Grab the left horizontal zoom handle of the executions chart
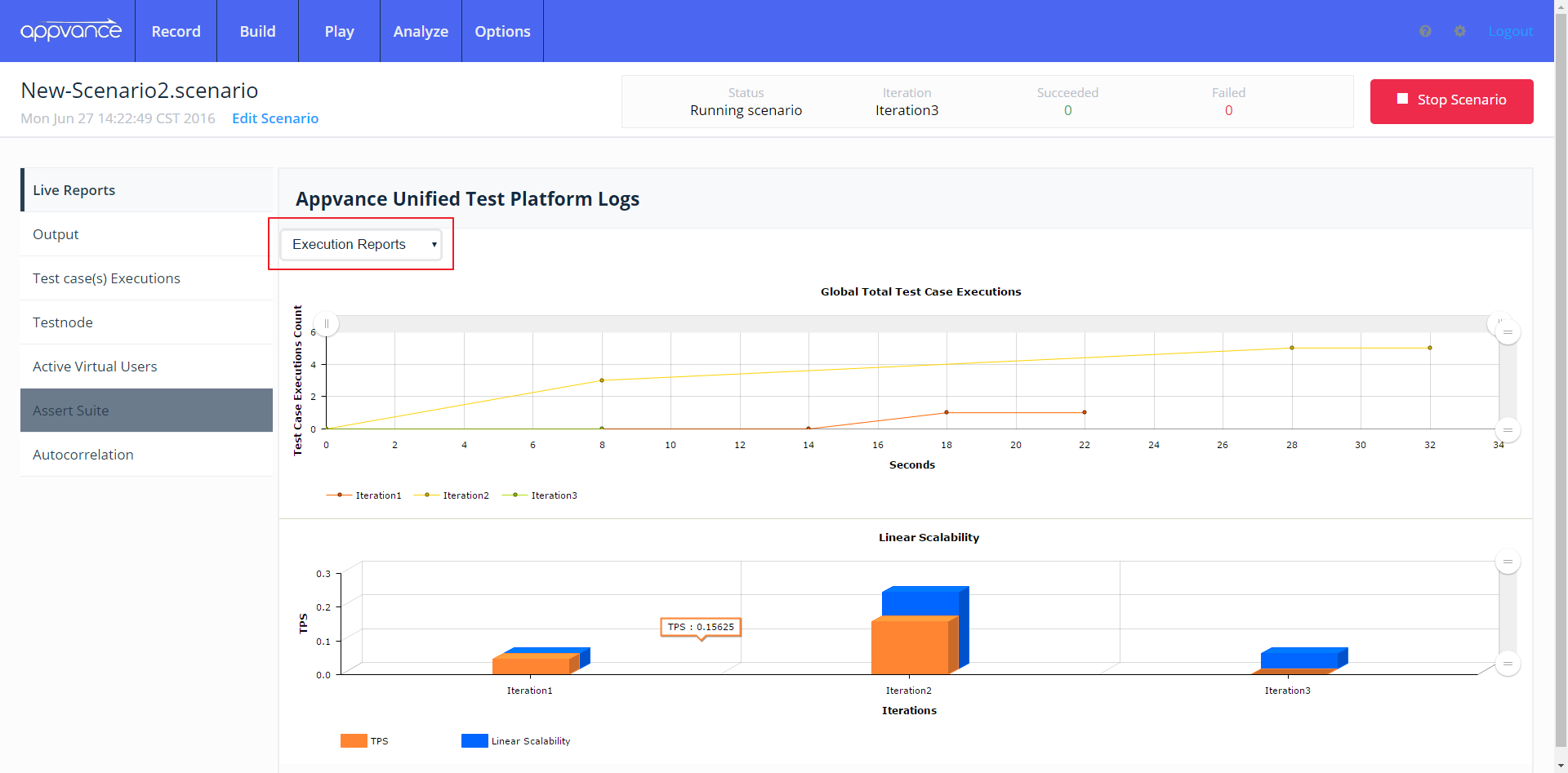The image size is (1568, 773). (327, 323)
